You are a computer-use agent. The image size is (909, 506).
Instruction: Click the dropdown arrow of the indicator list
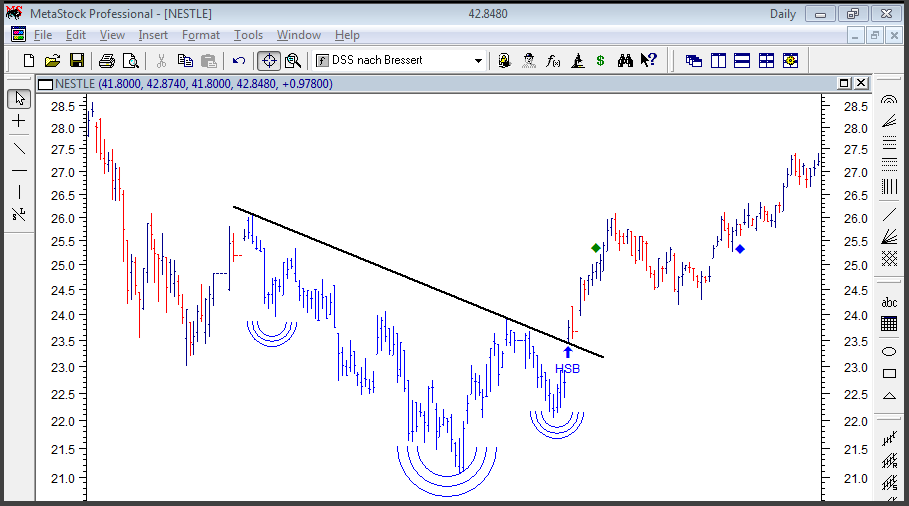coord(478,60)
